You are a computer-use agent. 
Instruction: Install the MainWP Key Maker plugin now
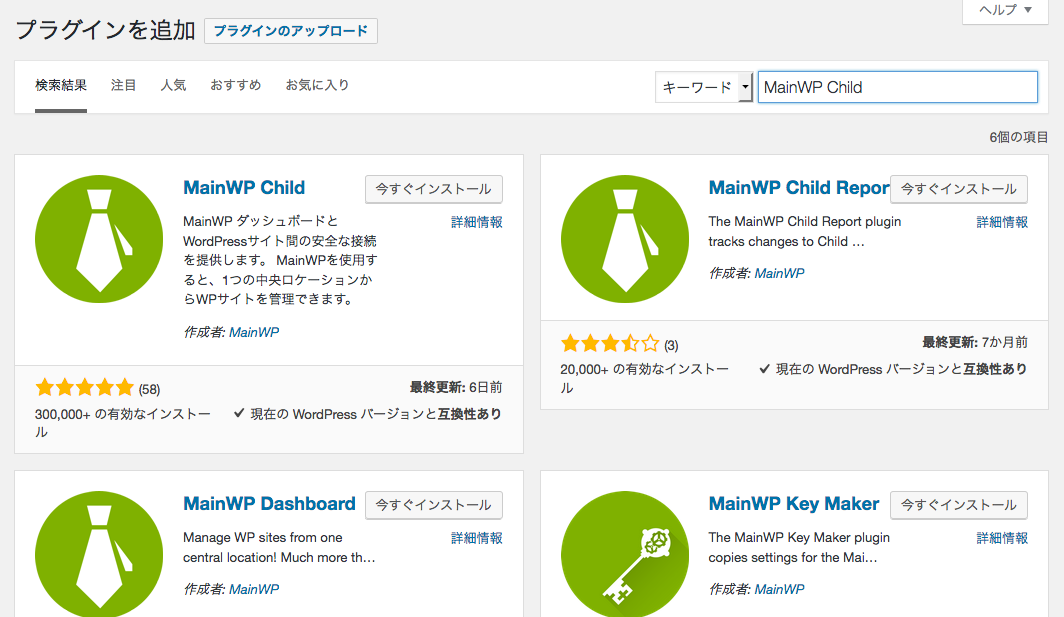[x=959, y=505]
